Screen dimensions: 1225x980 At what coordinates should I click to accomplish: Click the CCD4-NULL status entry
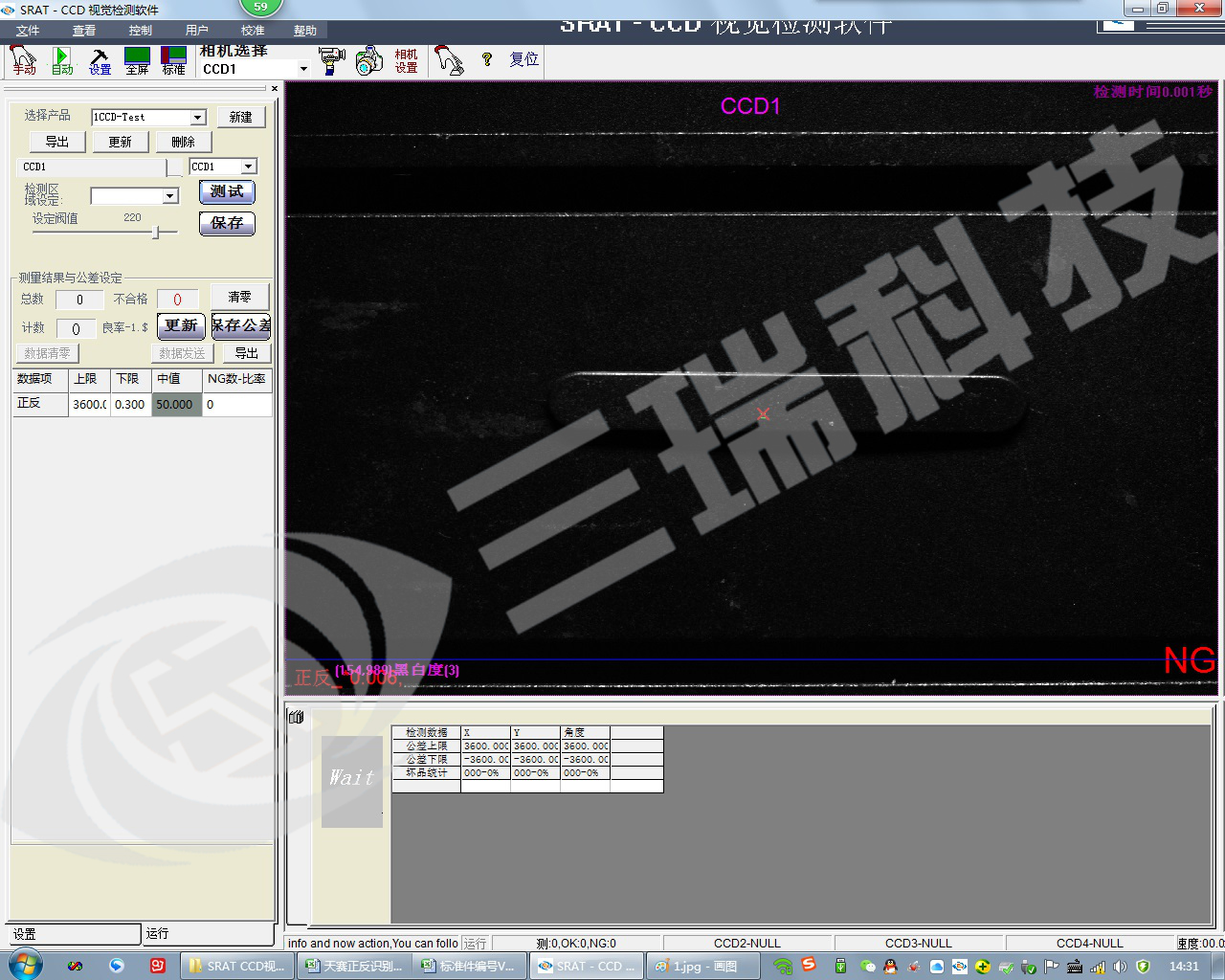1090,943
